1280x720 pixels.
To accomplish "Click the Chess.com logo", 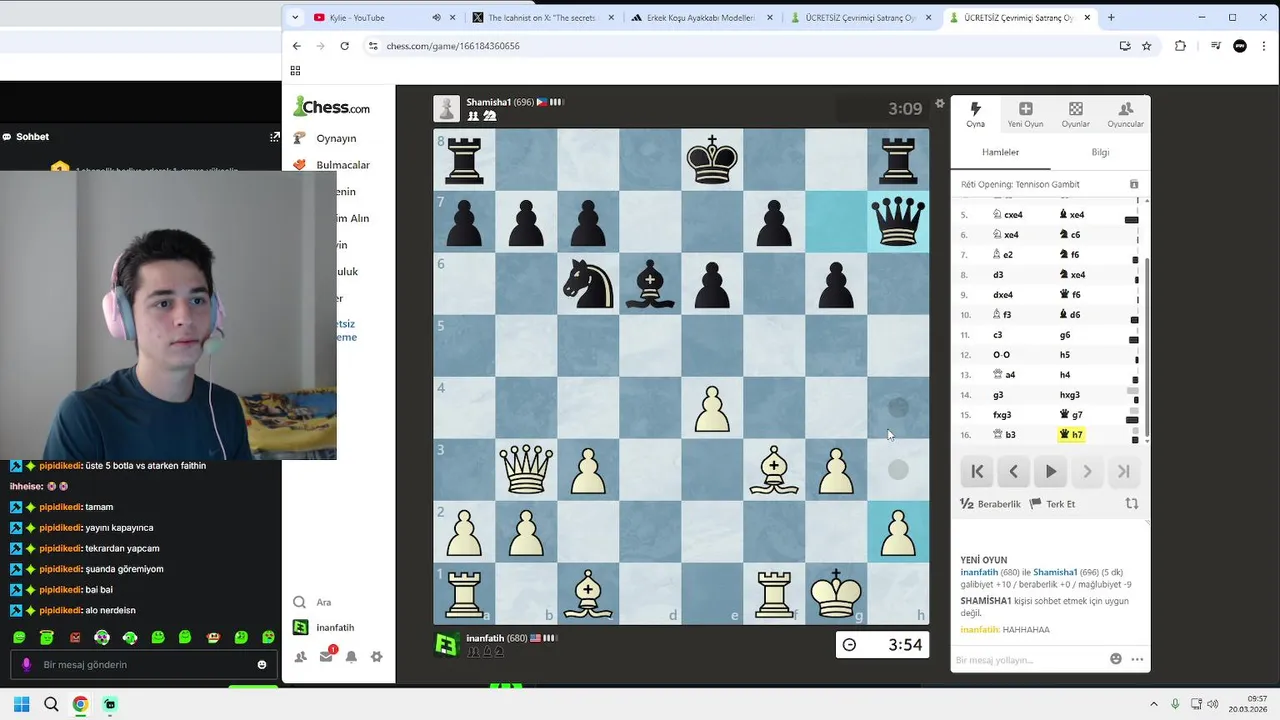I will 332,107.
